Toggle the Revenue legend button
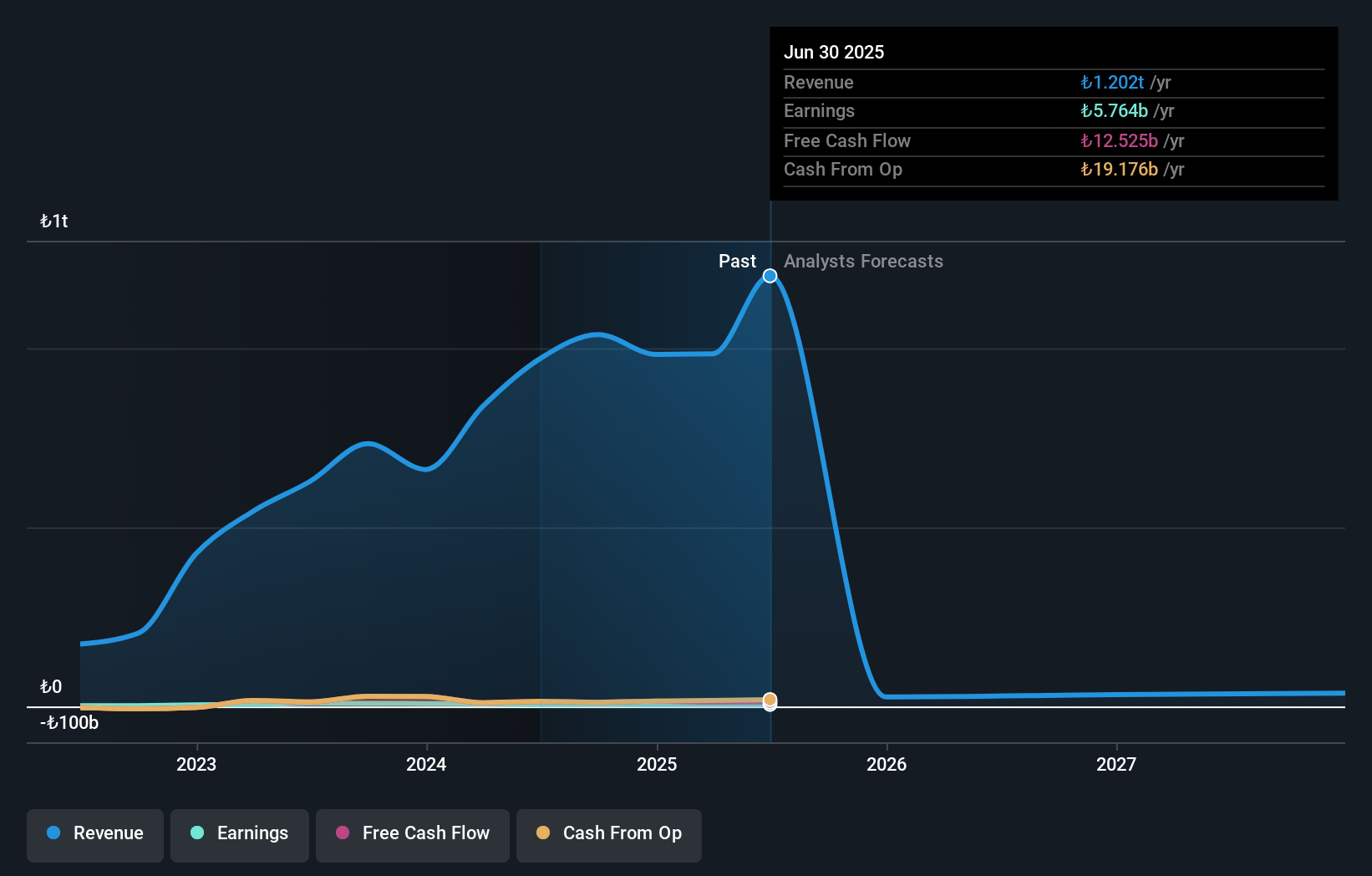Image resolution: width=1372 pixels, height=876 pixels. click(x=95, y=835)
